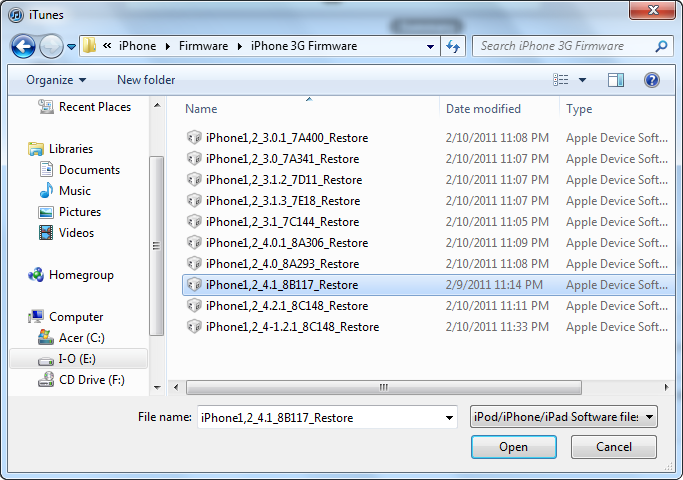Select the Firmware breadcrumb segment

203,46
